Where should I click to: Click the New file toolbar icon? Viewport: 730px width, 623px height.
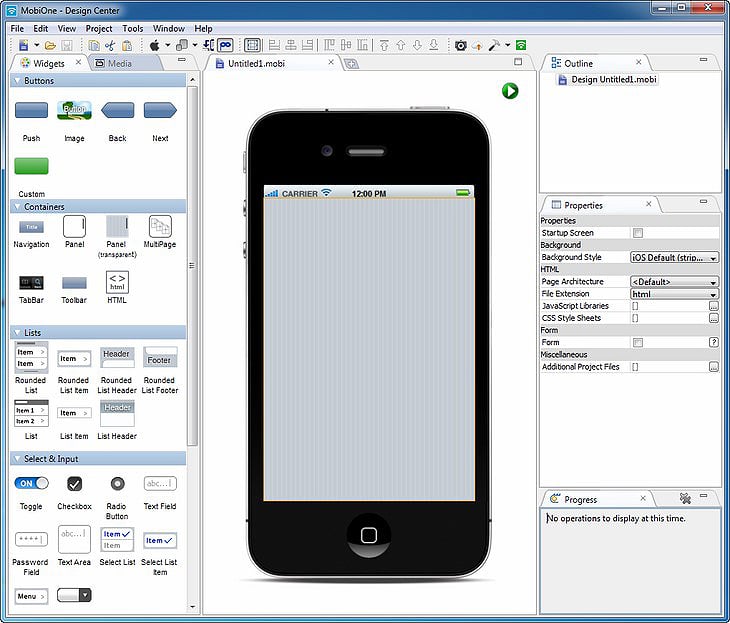coord(23,45)
